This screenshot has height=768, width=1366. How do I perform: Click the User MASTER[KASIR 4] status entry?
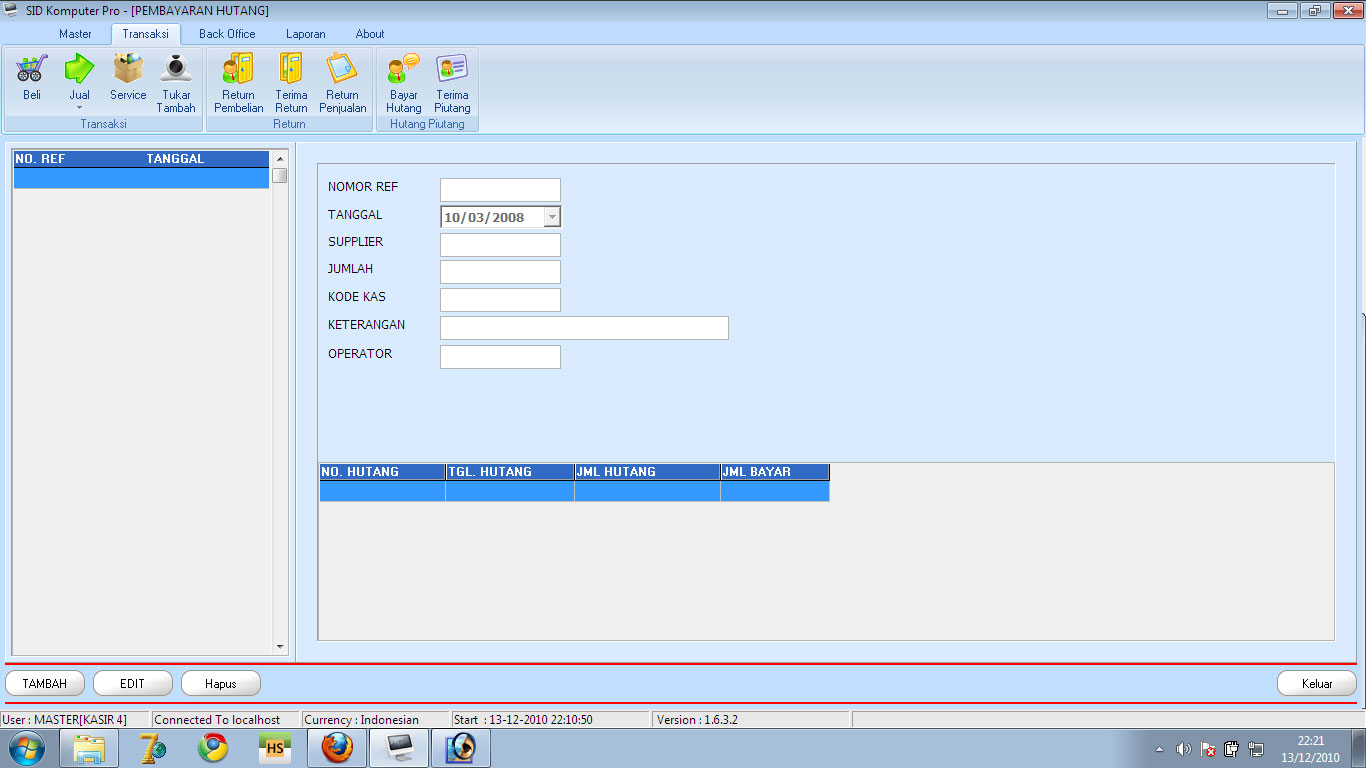click(75, 719)
